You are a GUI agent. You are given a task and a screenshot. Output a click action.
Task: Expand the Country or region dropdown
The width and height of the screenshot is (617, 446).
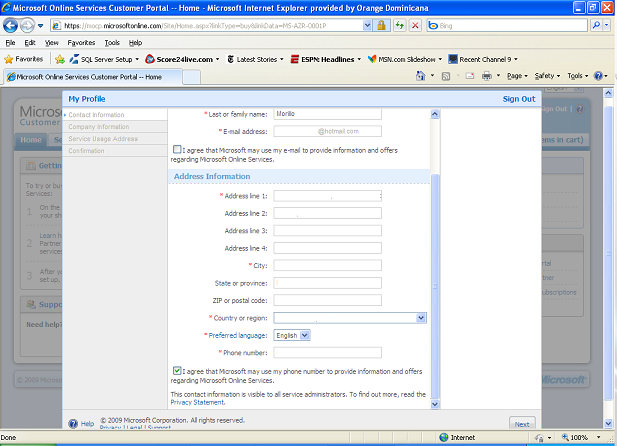tap(421, 318)
